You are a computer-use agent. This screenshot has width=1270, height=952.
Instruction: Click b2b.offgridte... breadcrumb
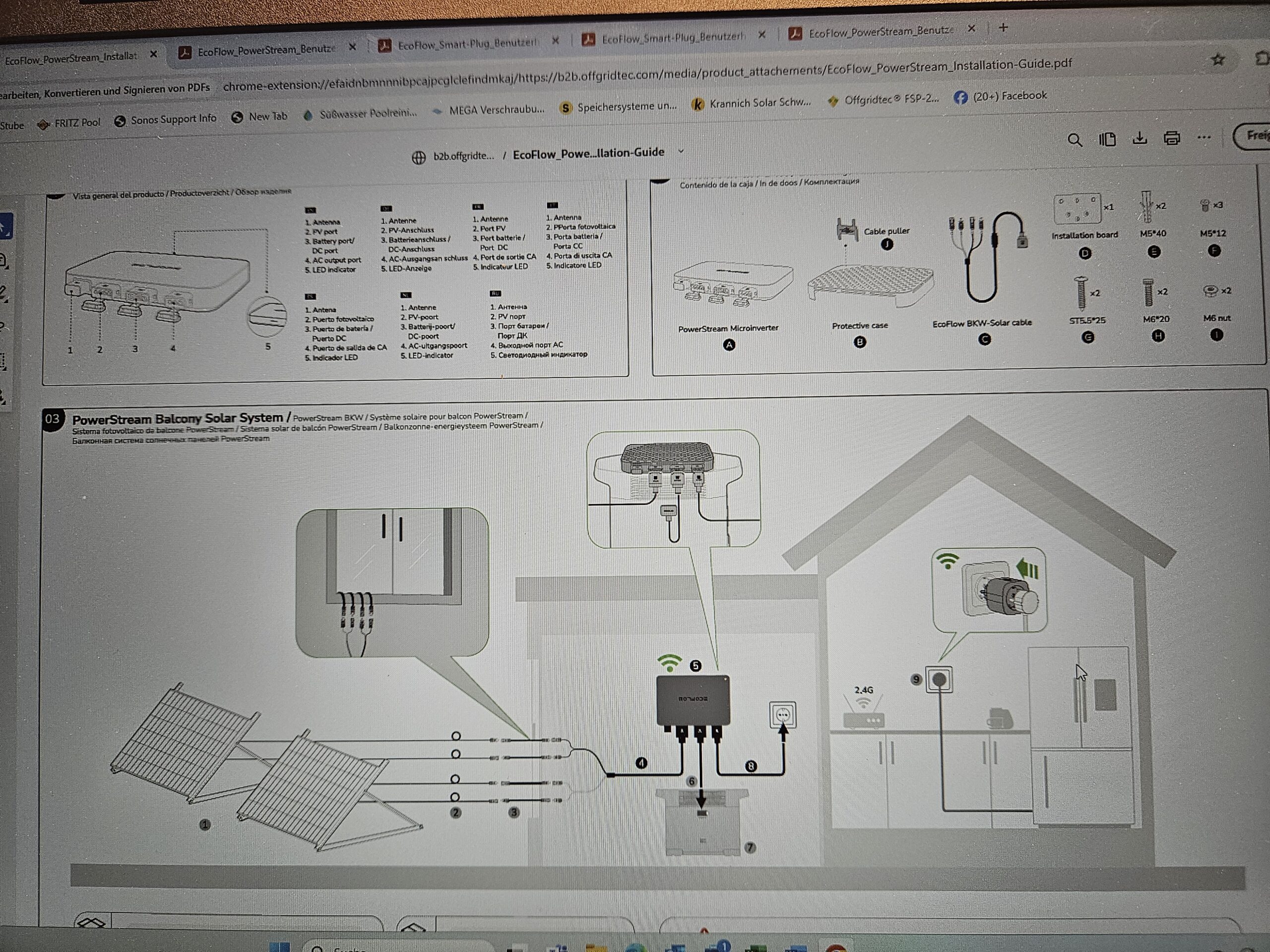tap(453, 157)
